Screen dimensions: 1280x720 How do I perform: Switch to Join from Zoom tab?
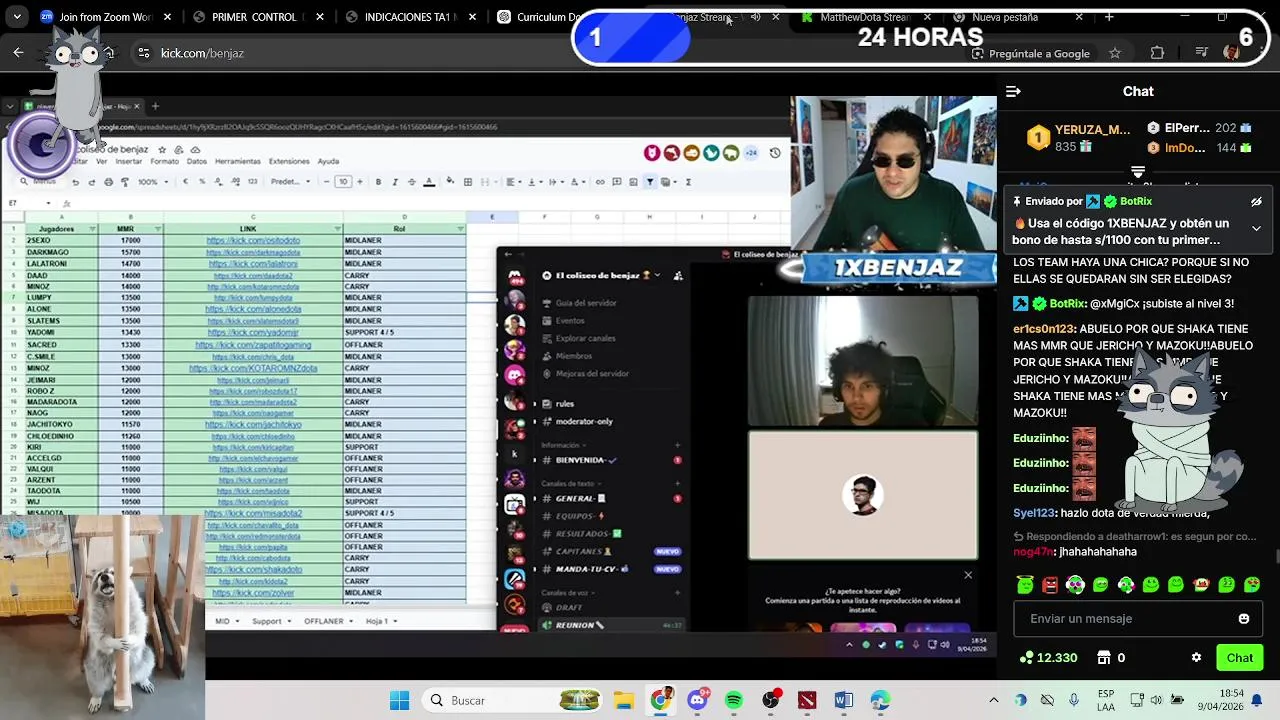coord(105,17)
